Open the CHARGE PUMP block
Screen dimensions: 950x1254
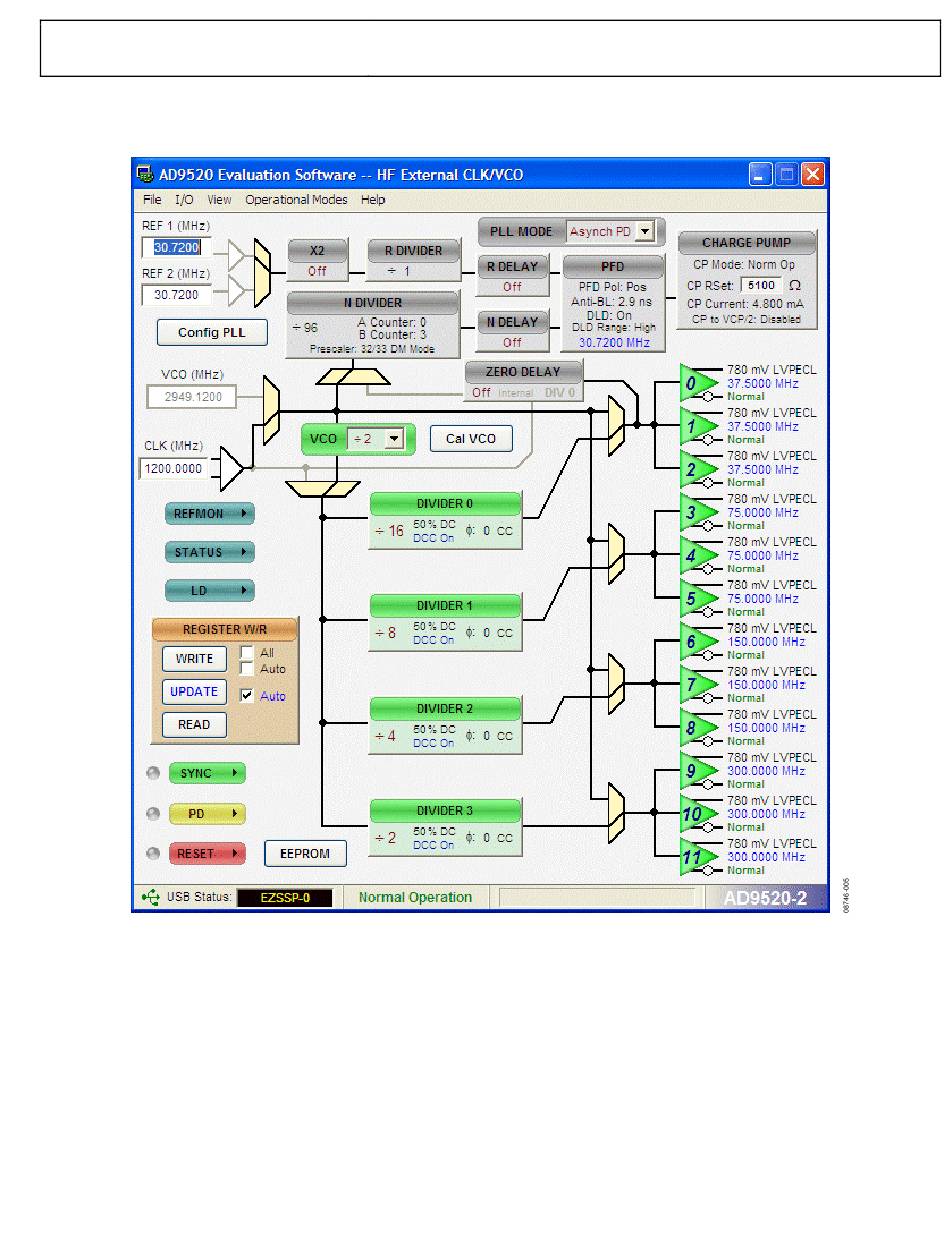click(747, 281)
